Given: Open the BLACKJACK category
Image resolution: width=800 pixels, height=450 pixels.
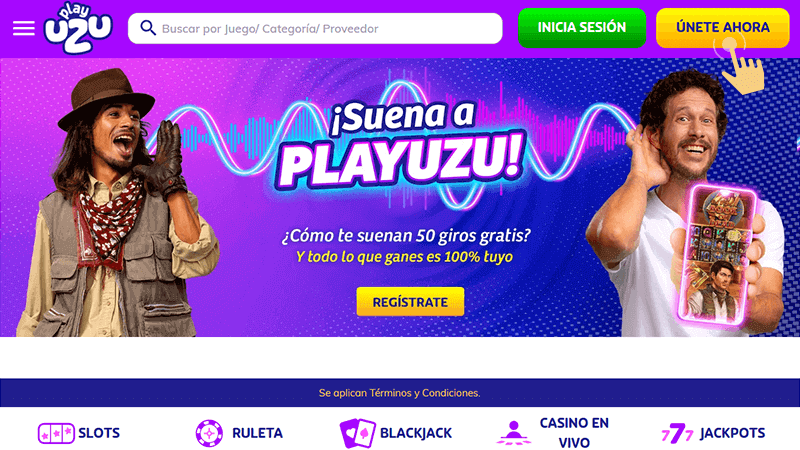Looking at the screenshot, I should coord(416,433).
